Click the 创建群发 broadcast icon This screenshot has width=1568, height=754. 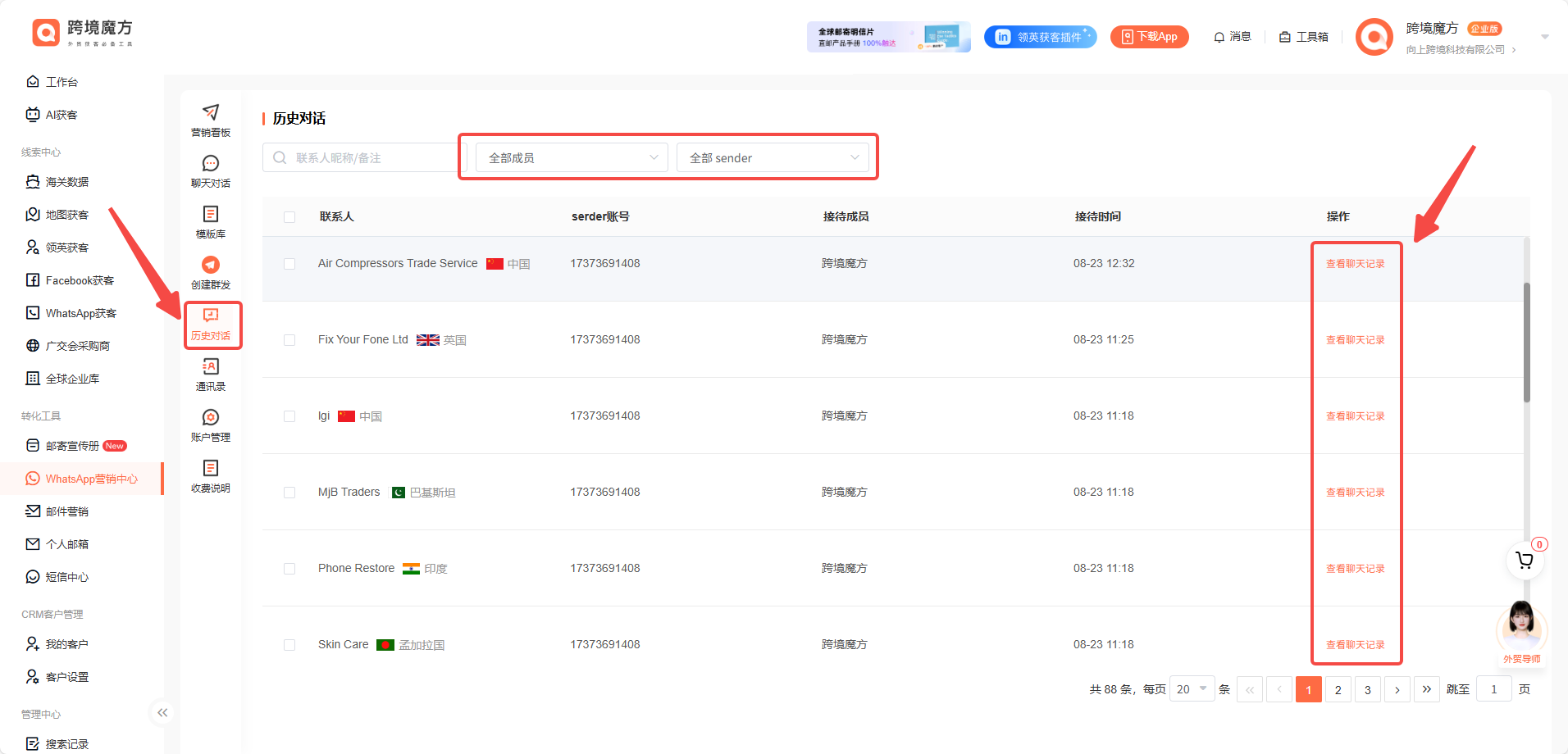coord(211,266)
